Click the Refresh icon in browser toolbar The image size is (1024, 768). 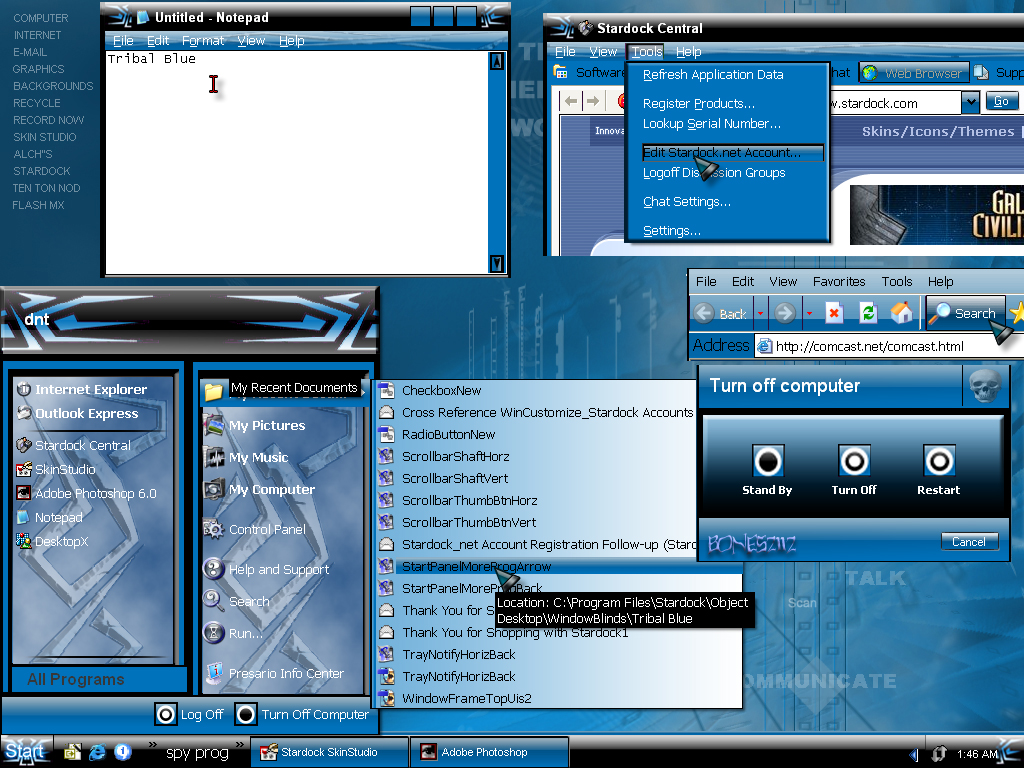(868, 313)
